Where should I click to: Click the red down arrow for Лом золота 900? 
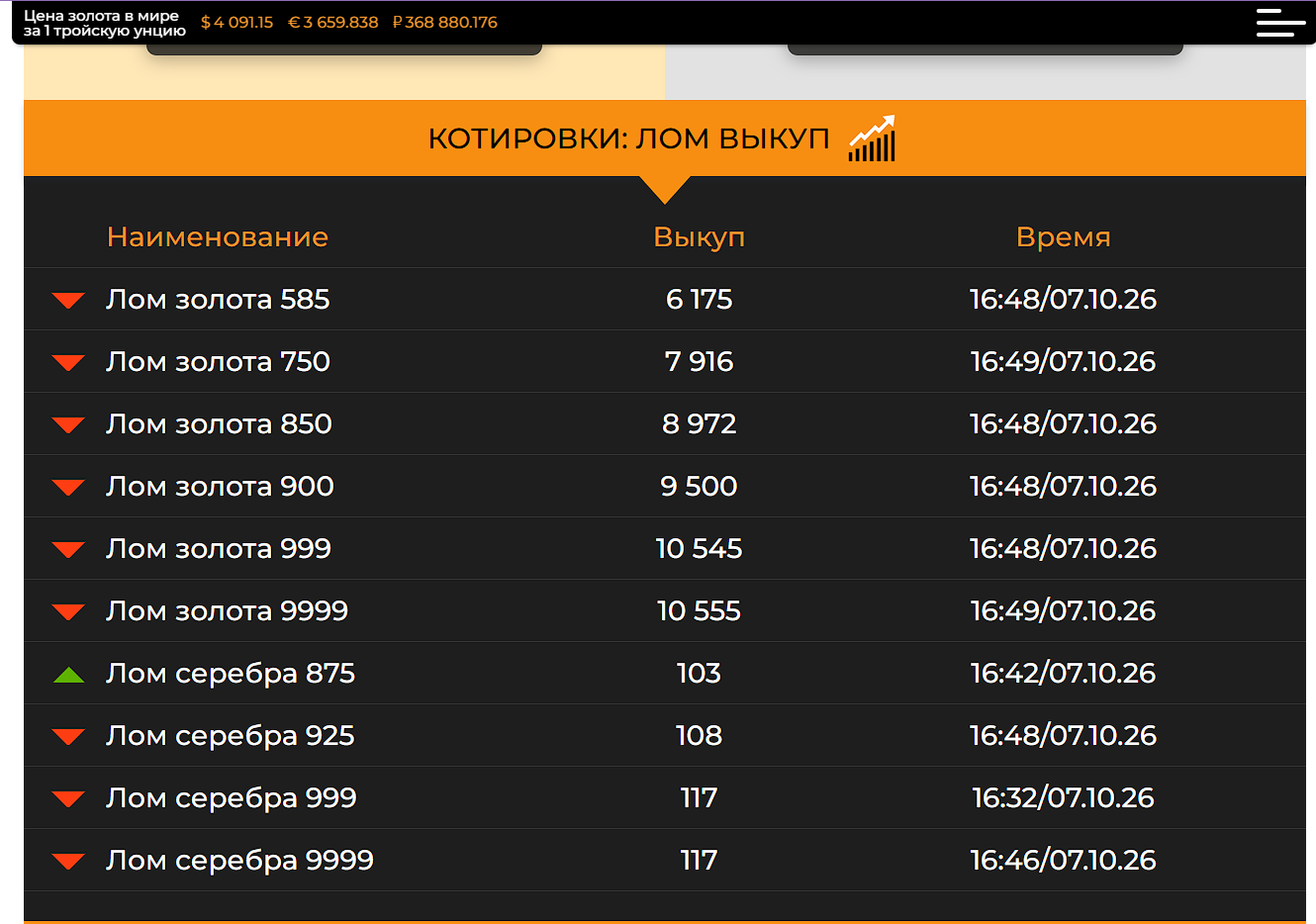point(68,487)
